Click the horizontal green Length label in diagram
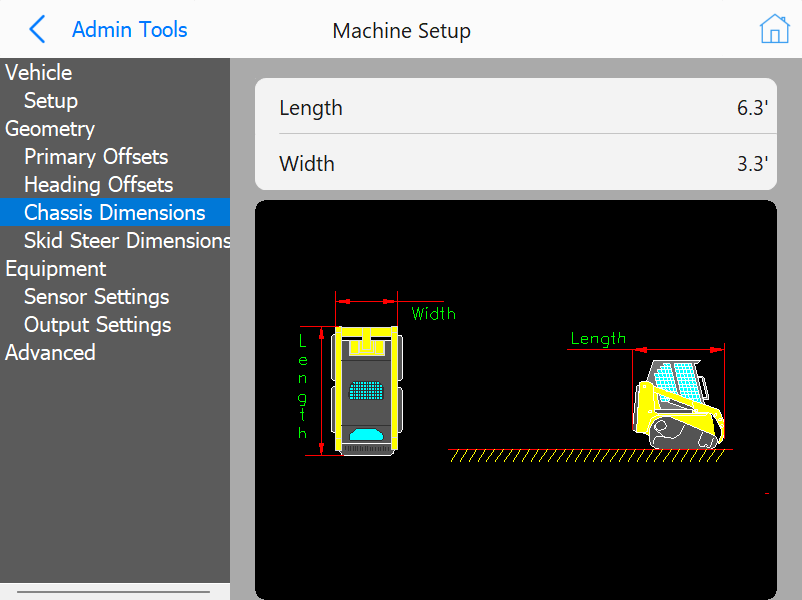The width and height of the screenshot is (802, 600). click(x=598, y=339)
